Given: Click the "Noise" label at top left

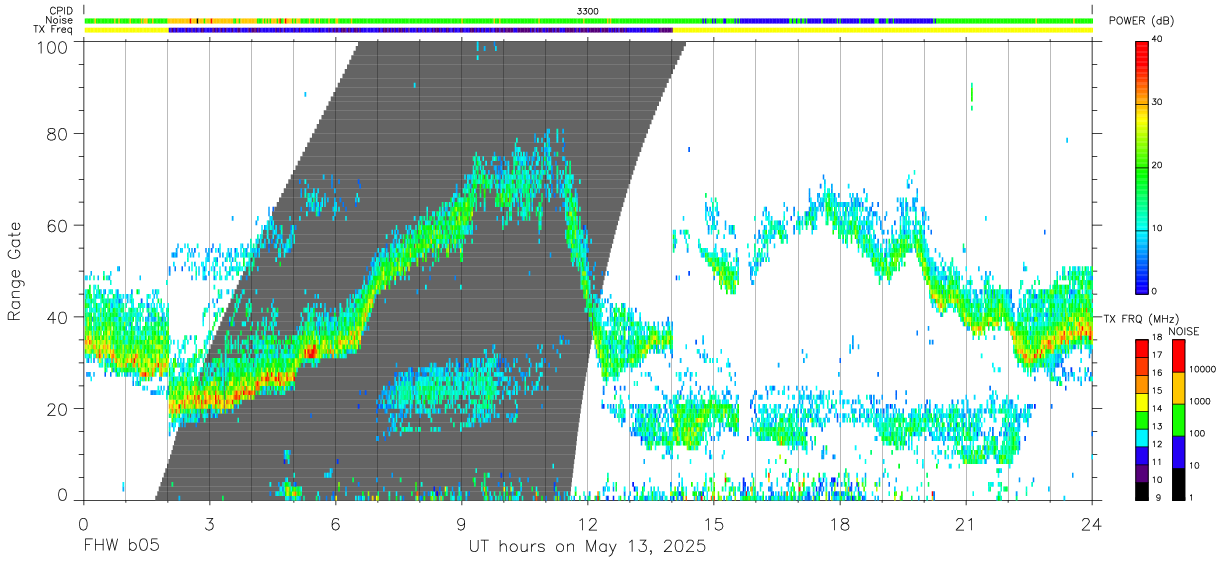Looking at the screenshot, I should [x=60, y=20].
